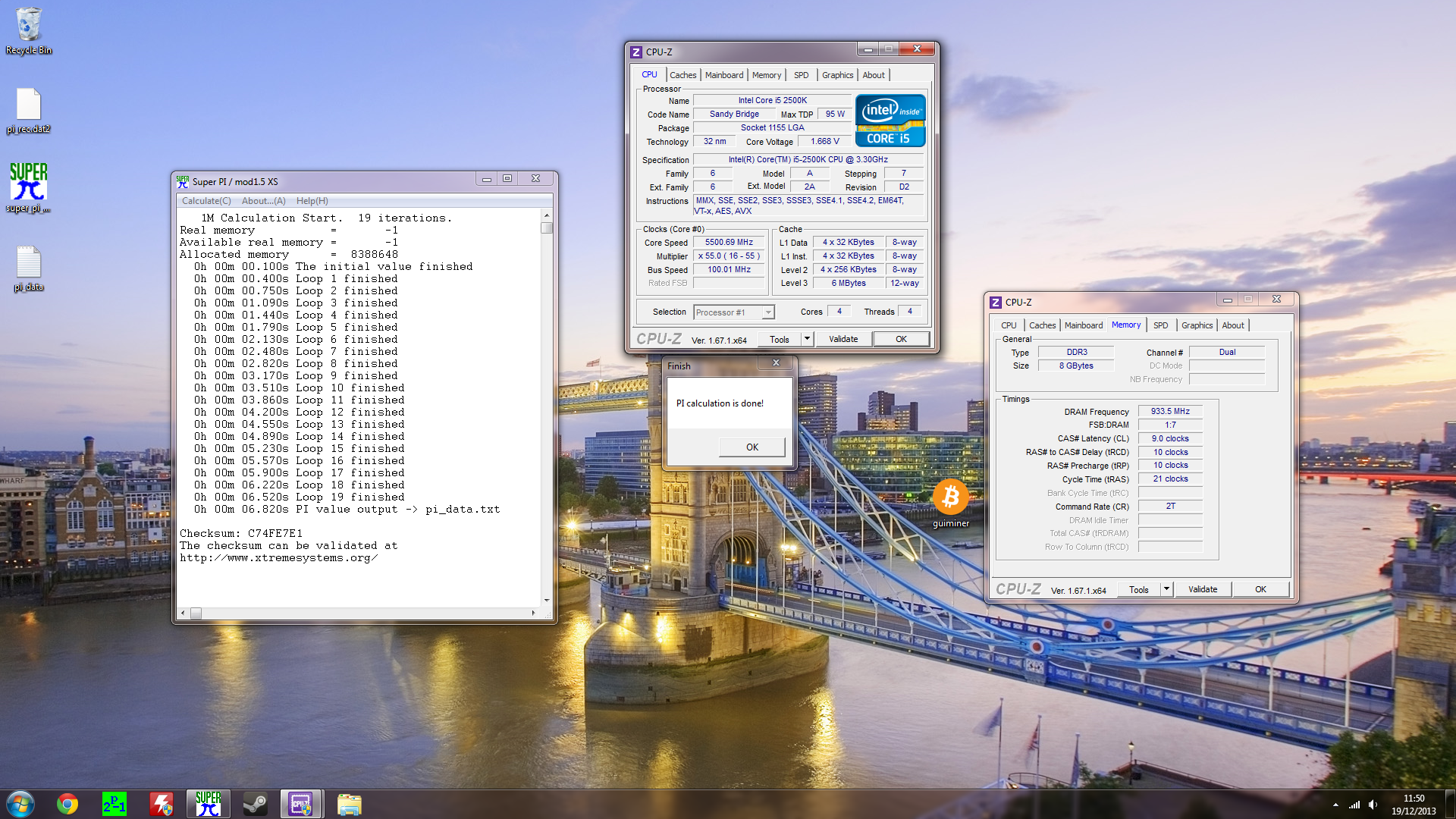This screenshot has height=819, width=1456.
Task: Show hidden tray icons arrow
Action: (x=1335, y=805)
